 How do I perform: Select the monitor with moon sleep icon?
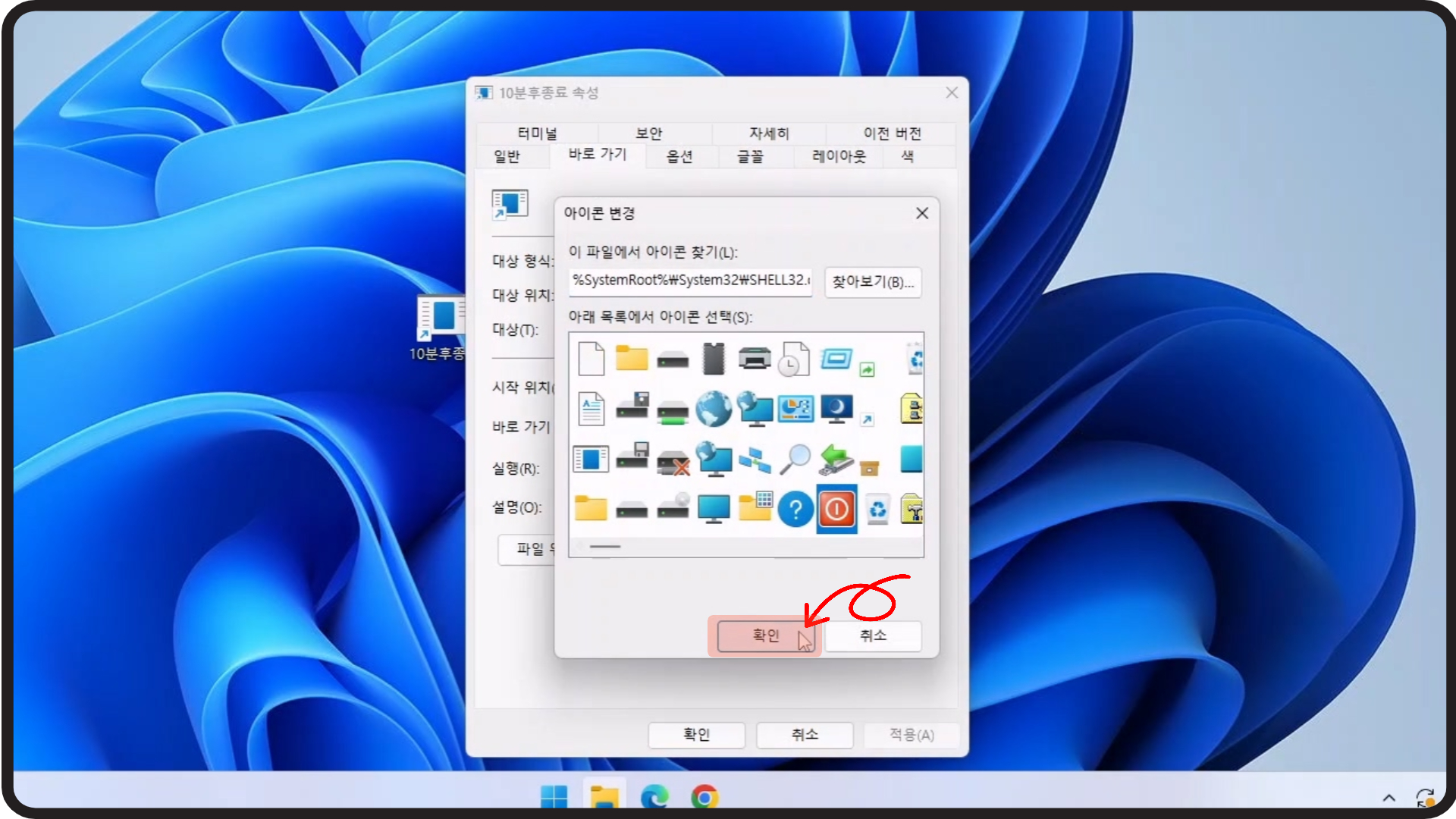coord(836,409)
